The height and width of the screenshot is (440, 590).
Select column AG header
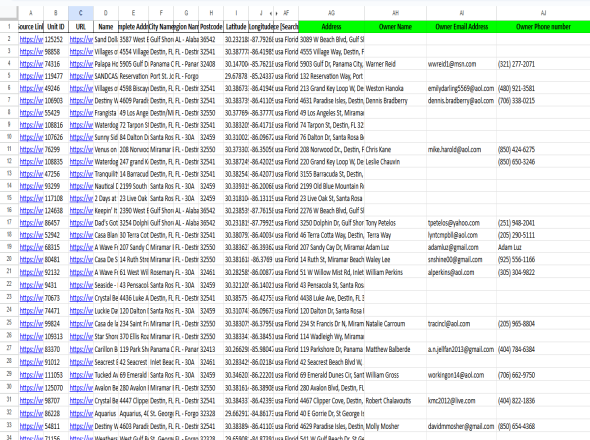click(331, 13)
